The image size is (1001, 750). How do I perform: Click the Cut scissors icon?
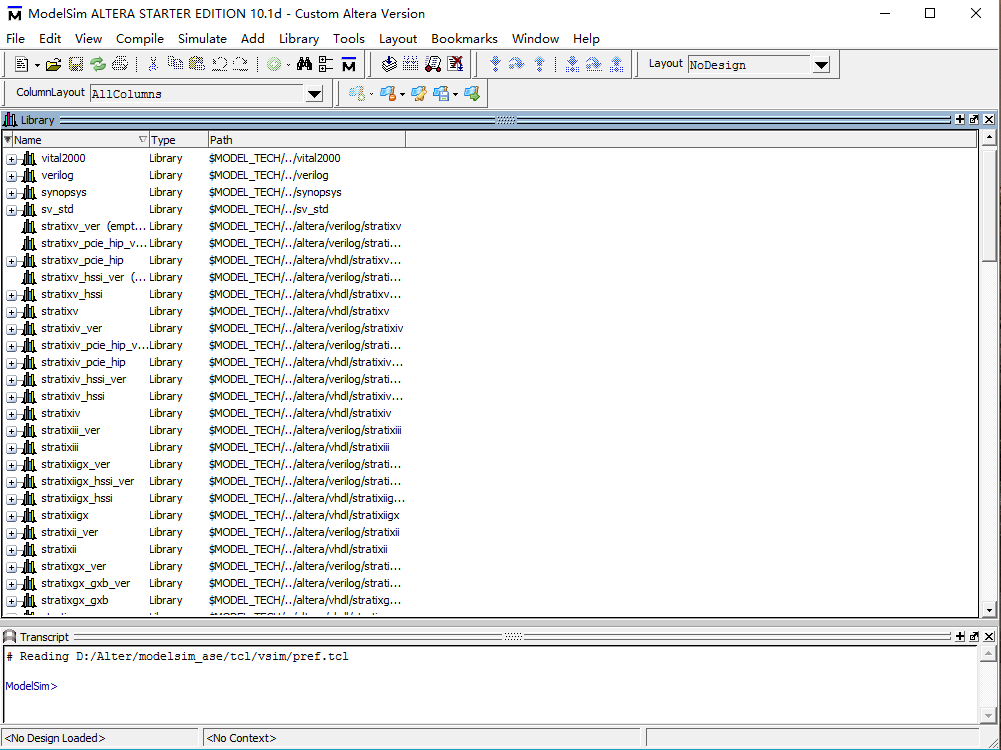click(153, 64)
